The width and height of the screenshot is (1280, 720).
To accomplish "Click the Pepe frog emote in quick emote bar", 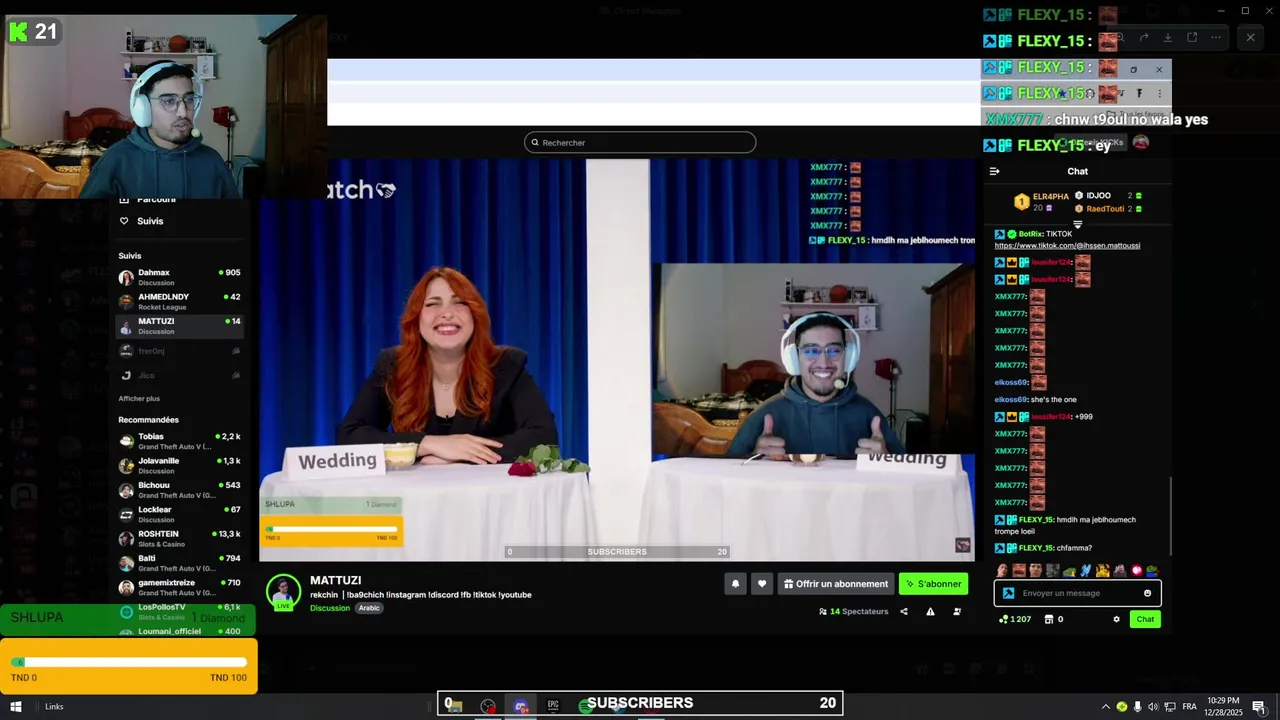I will [1069, 571].
